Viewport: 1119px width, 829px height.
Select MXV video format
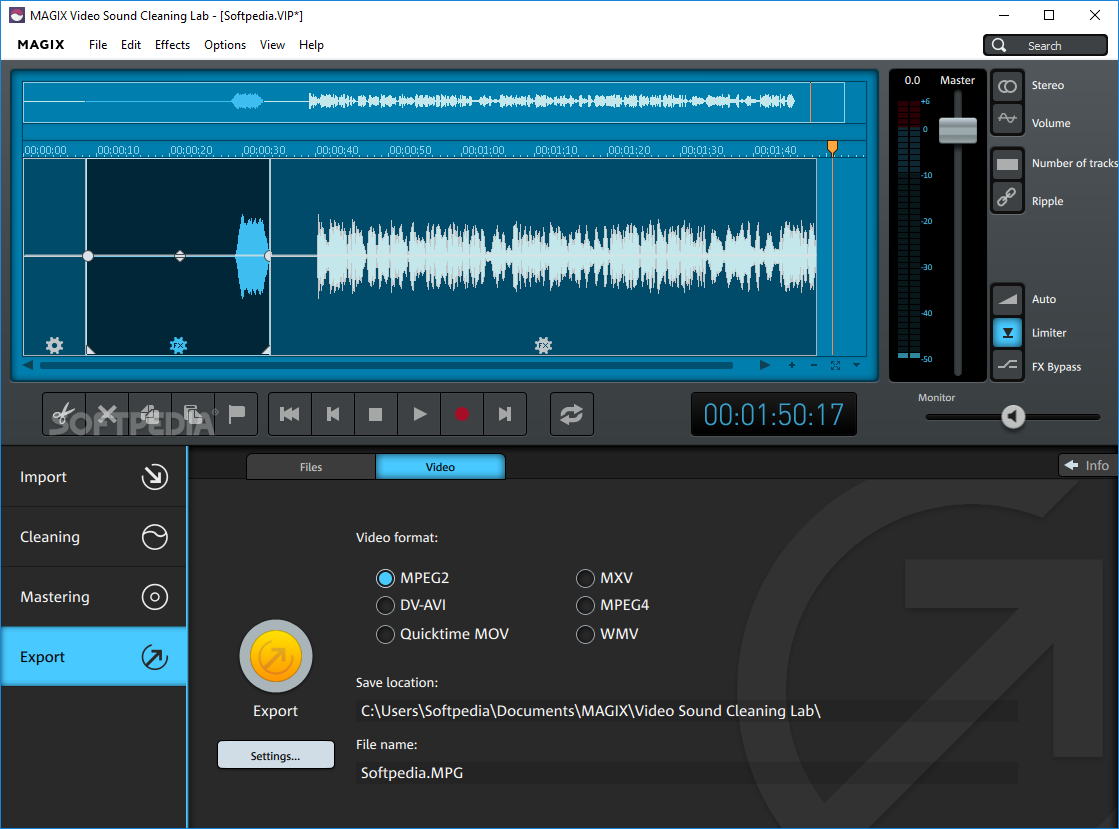[585, 578]
